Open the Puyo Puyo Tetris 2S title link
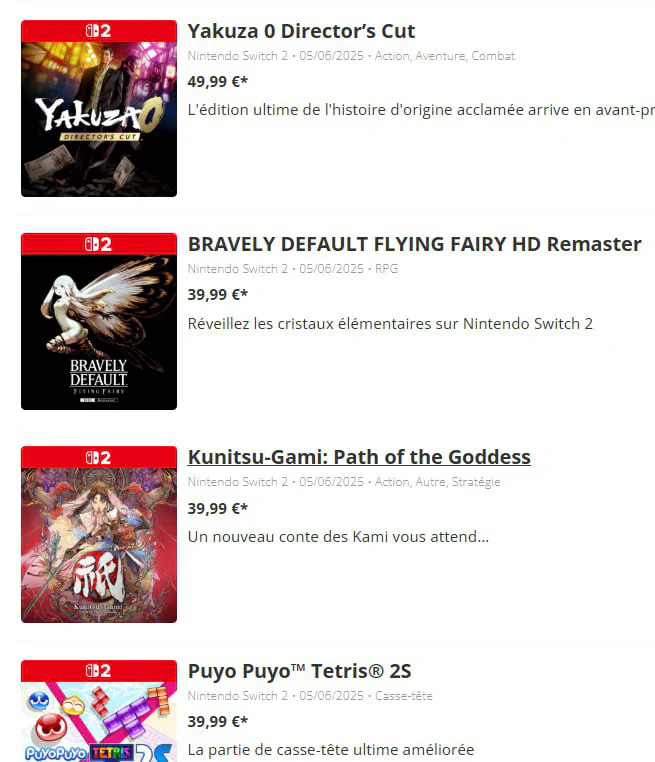Viewport: 655px width, 762px height. [299, 671]
